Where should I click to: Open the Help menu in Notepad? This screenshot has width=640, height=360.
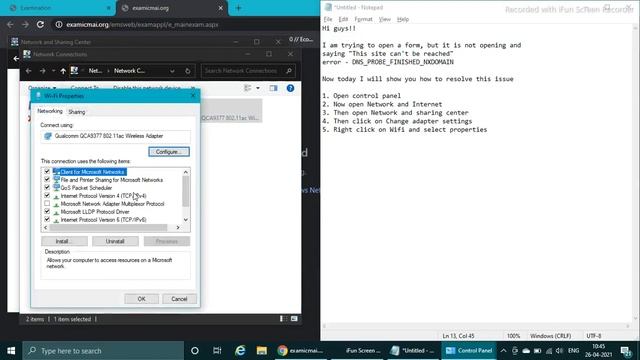pyautogui.click(x=403, y=19)
